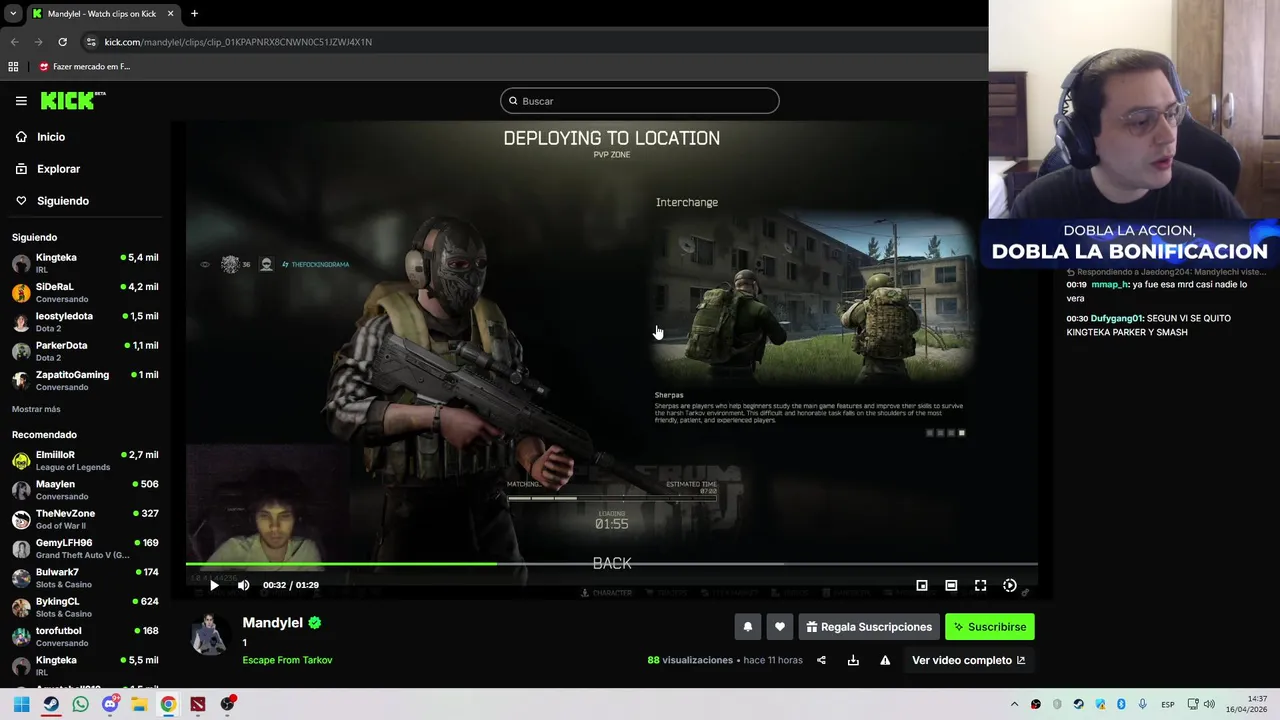Image resolution: width=1280 pixels, height=720 pixels.
Task: Open torofutbol recommended channel
Action: (x=85, y=636)
